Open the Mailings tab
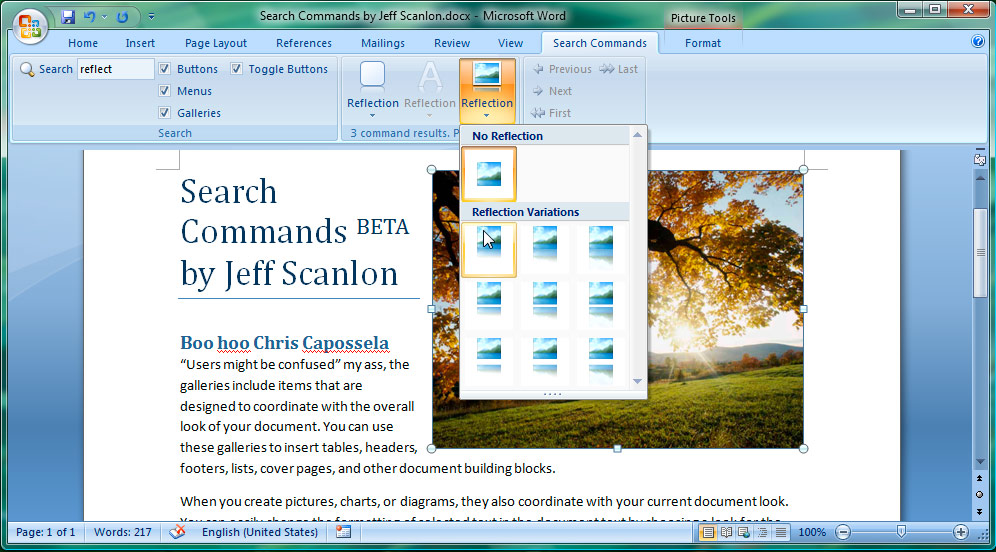Viewport: 996px width, 552px height. 382,43
